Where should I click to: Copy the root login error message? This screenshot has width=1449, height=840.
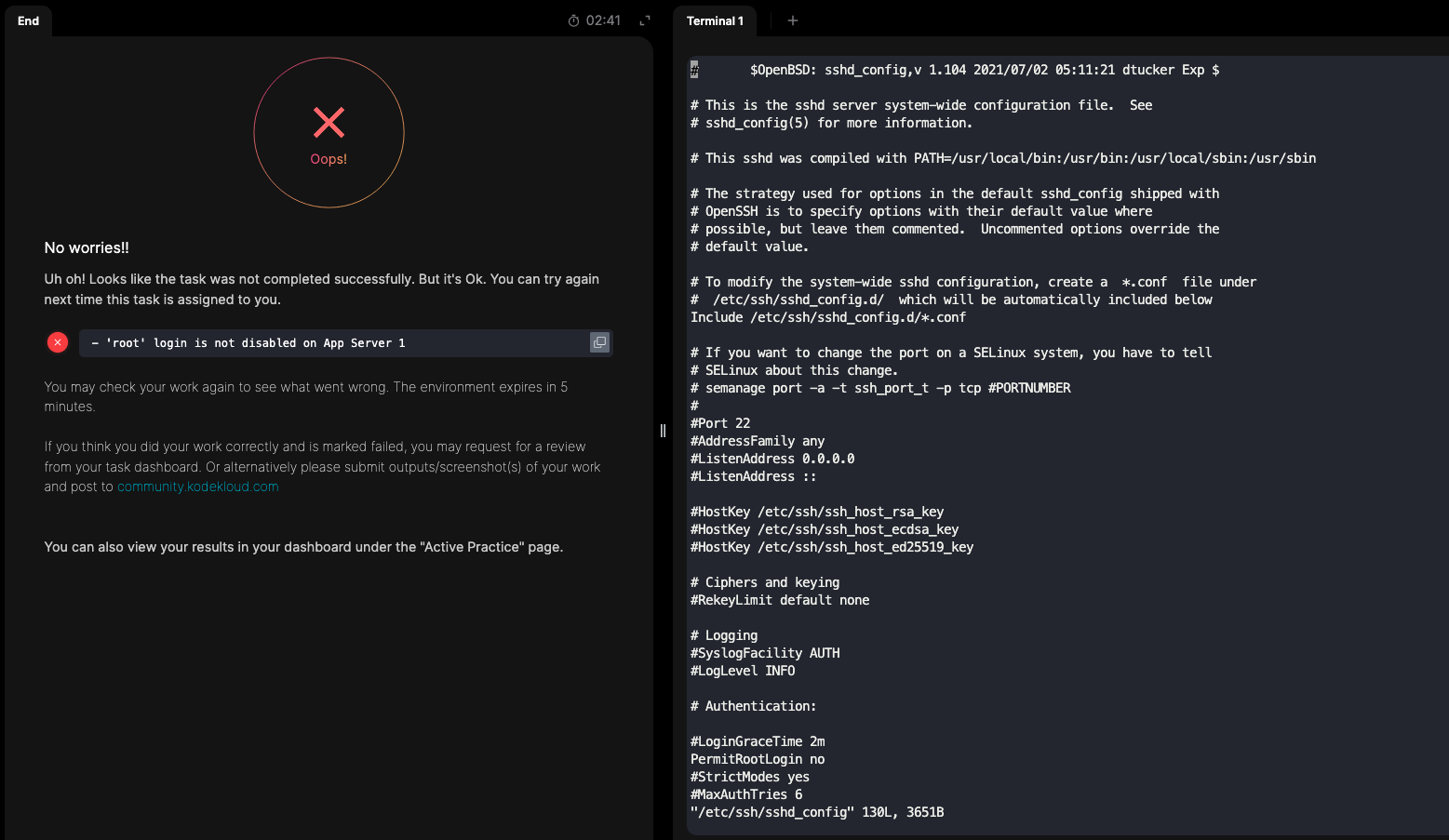click(x=599, y=342)
